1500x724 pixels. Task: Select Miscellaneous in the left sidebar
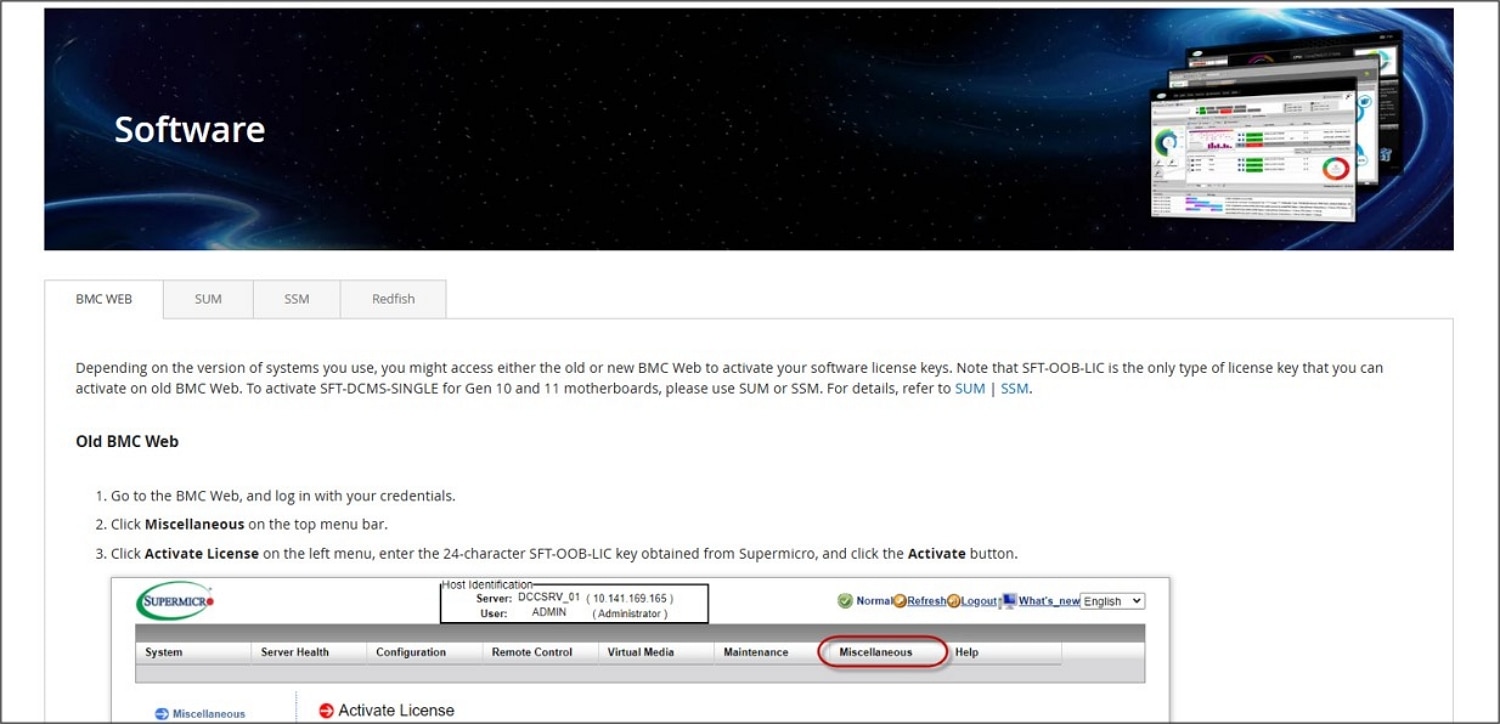click(209, 714)
